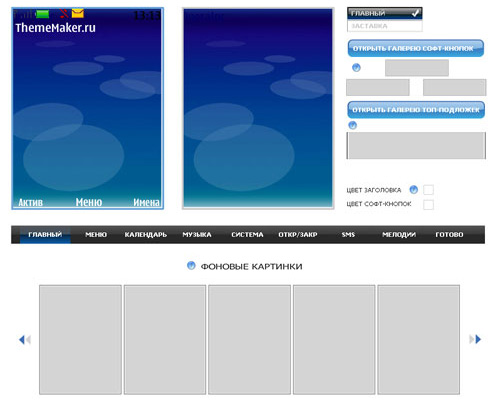Select the ОТКР/ЗАКР tab
The height and width of the screenshot is (412, 500).
(298, 235)
